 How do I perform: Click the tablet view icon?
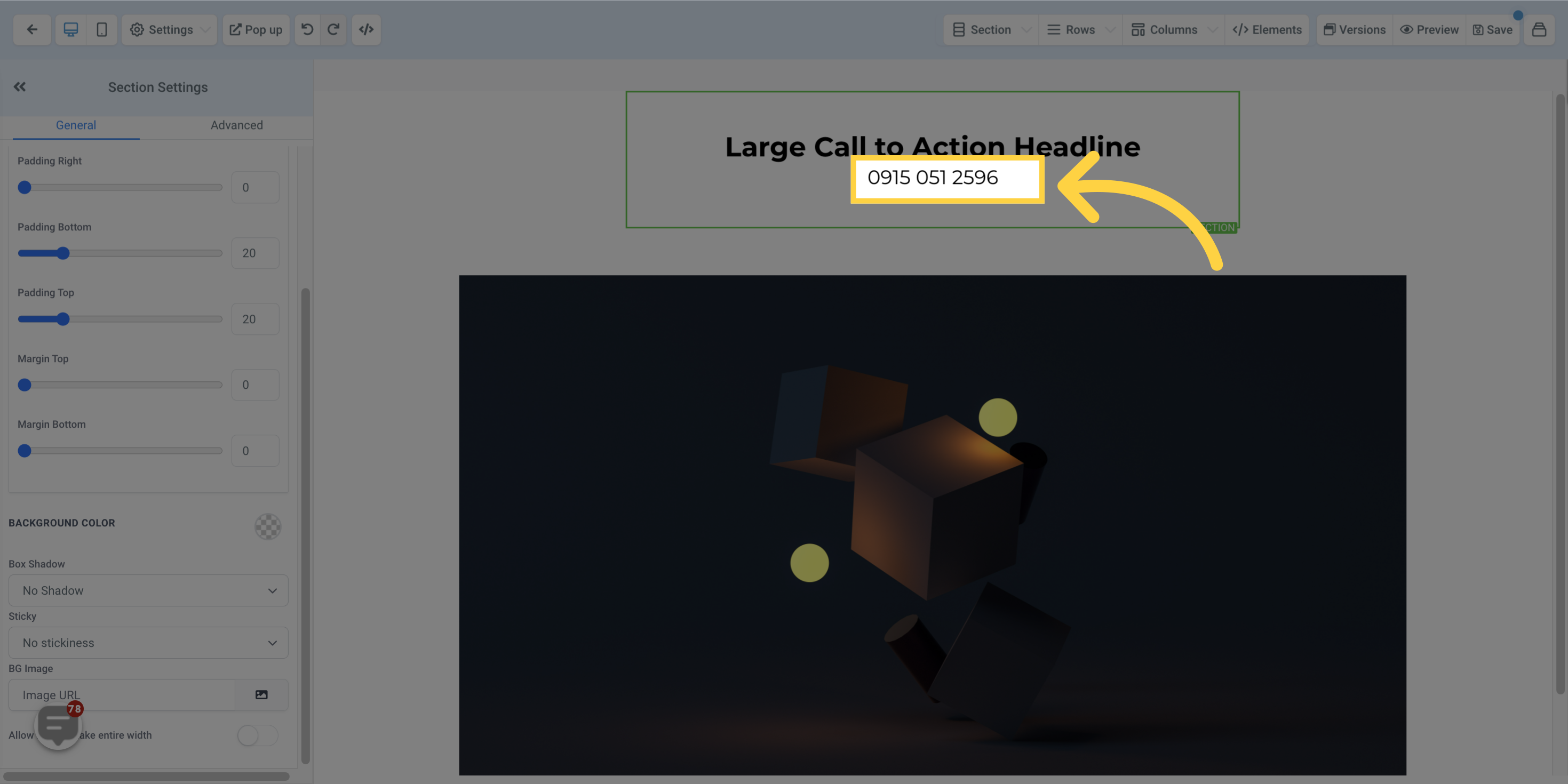click(x=102, y=29)
